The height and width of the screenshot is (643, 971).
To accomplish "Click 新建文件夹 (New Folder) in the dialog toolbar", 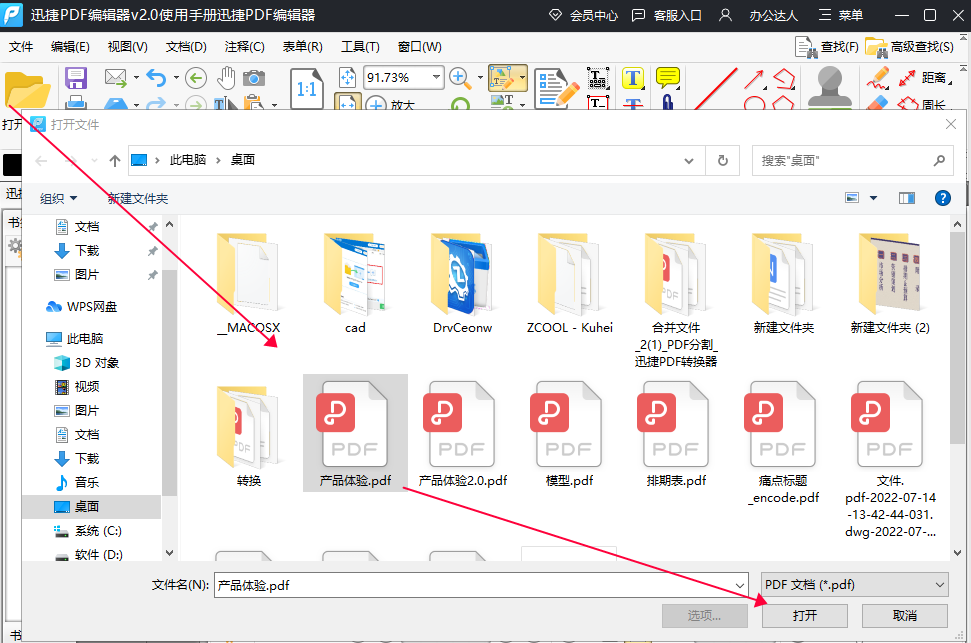I will 138,198.
